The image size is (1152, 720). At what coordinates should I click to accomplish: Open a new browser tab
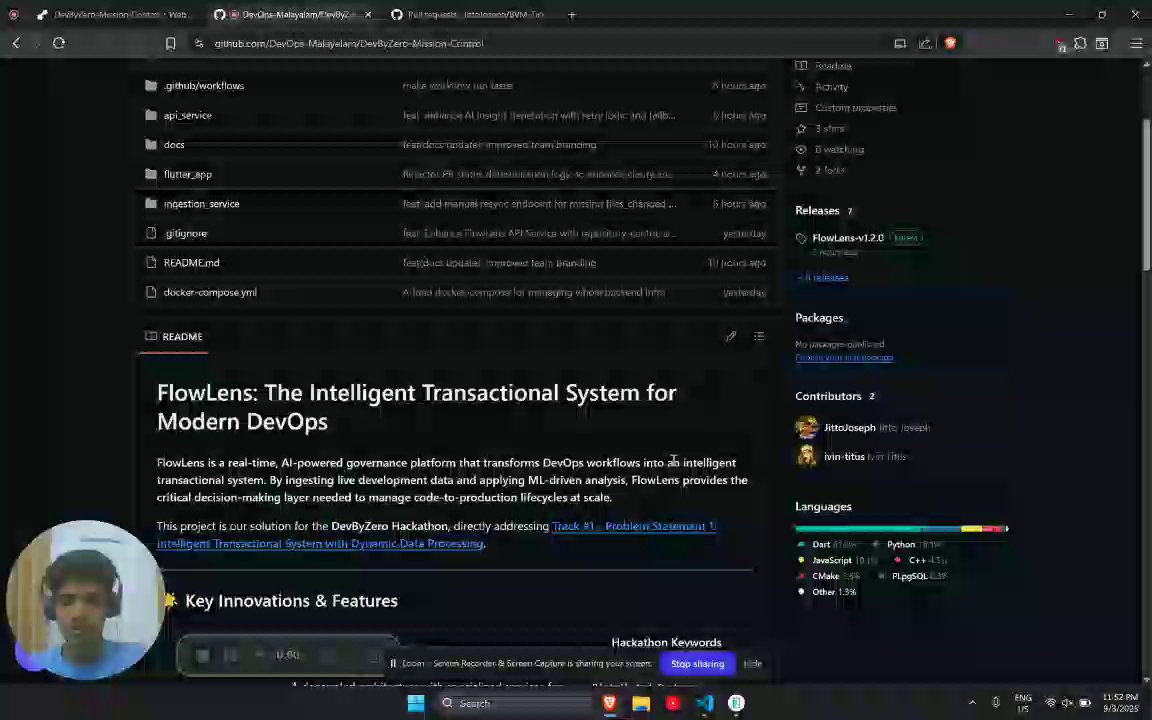pos(572,14)
